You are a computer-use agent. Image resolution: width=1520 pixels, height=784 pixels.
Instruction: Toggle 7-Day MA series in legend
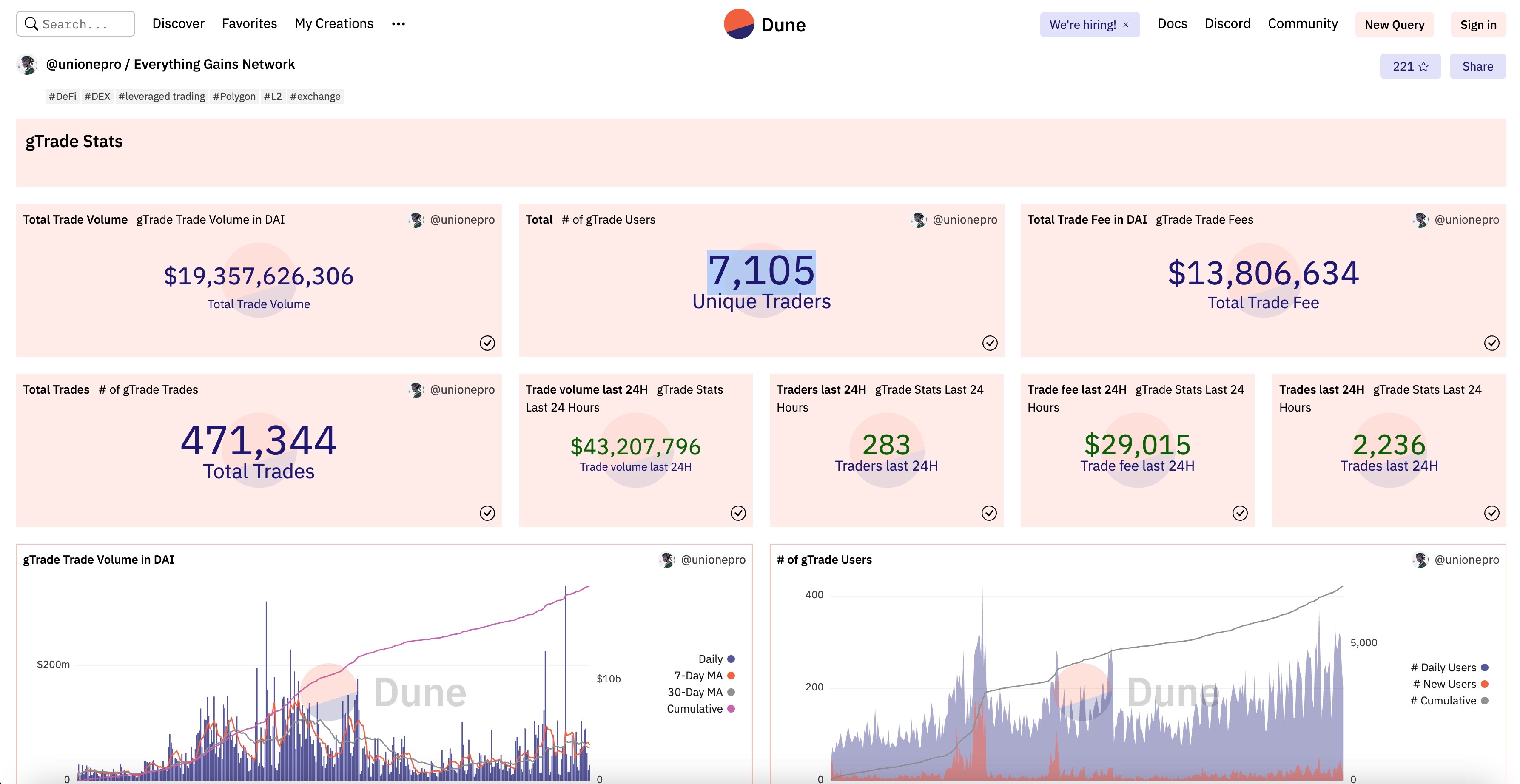[x=699, y=676]
